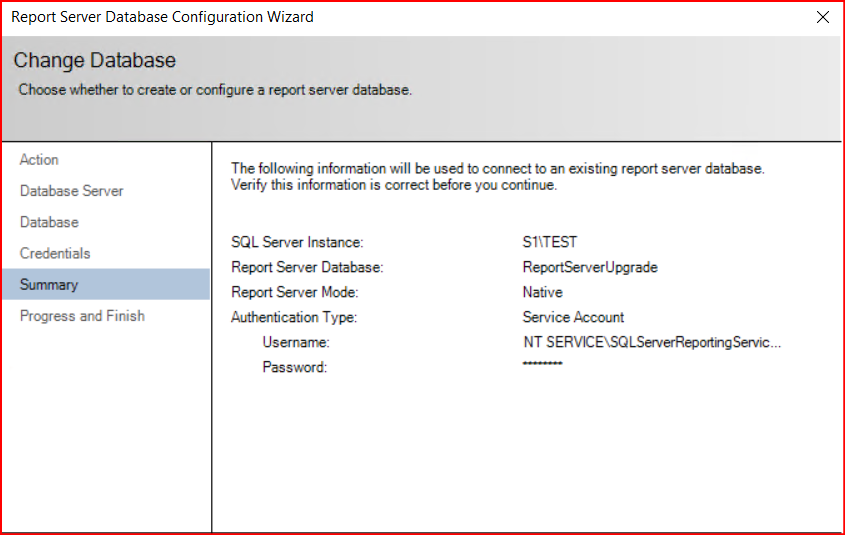Select the highlighted Summary step
Viewport: 845px width, 535px height.
[x=49, y=285]
